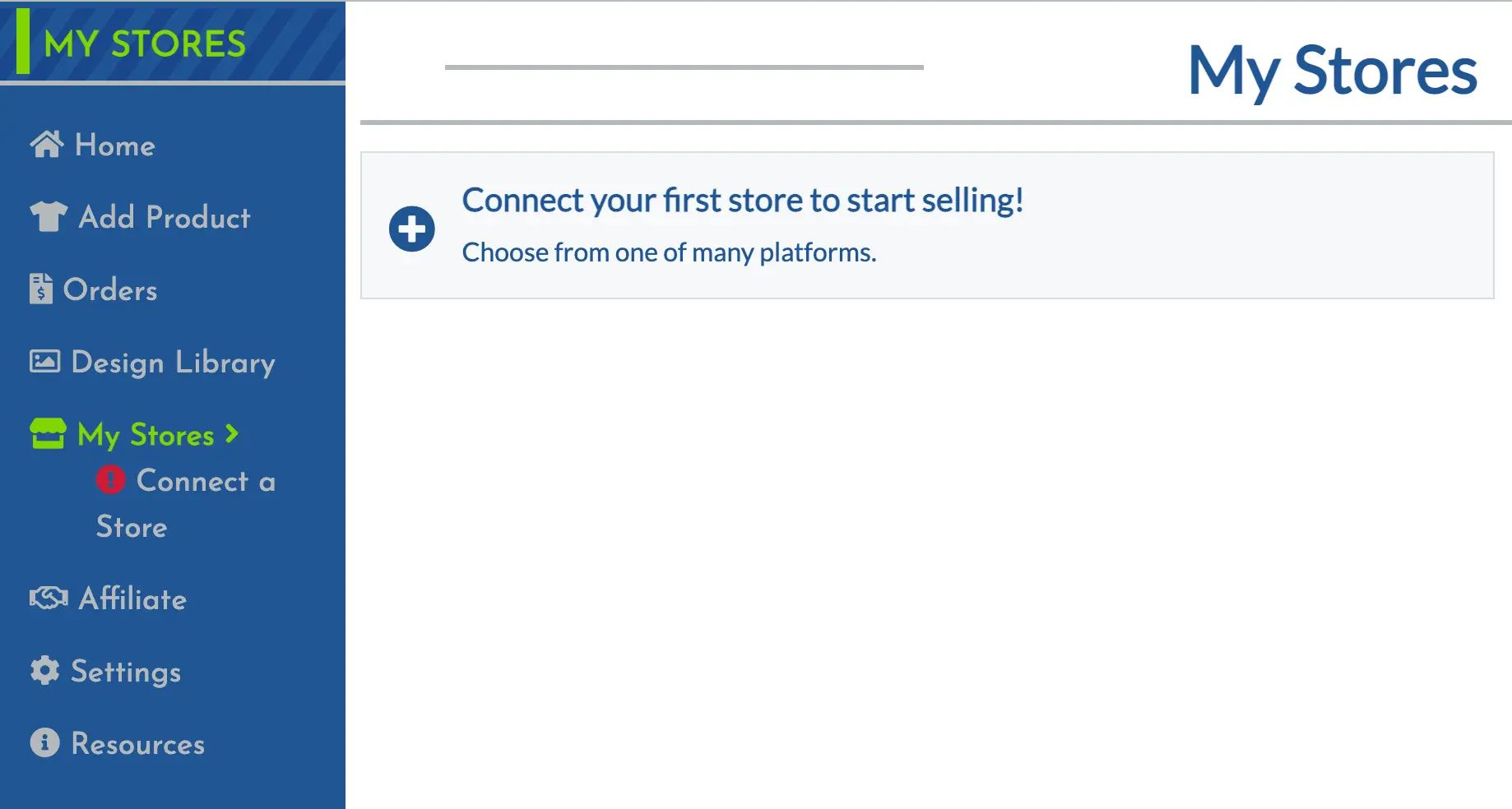1512x809 pixels.
Task: Navigate to Design Library
Action: click(x=174, y=363)
